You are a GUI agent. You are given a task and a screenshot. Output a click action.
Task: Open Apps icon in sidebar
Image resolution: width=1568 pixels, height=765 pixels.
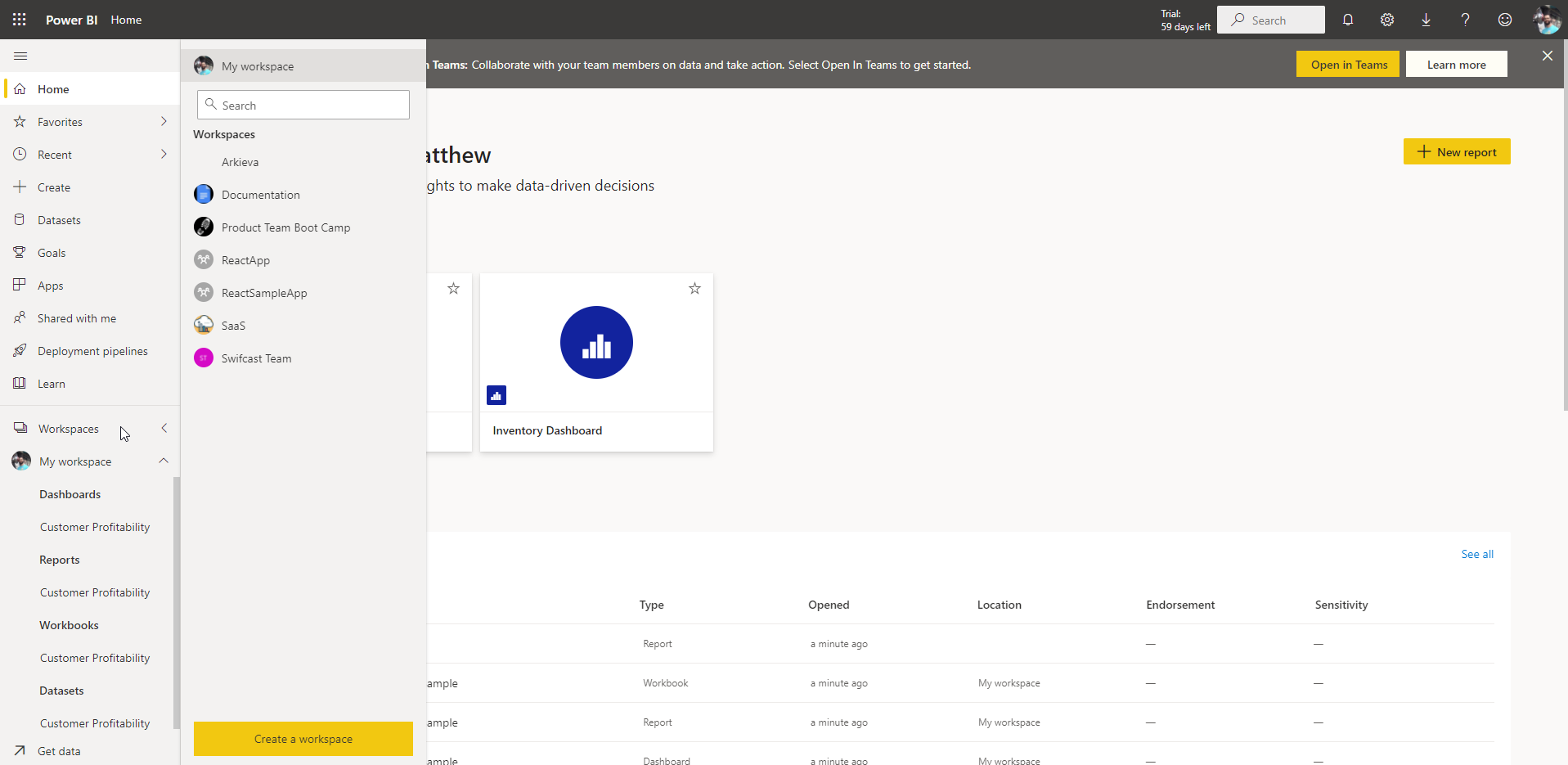(x=20, y=285)
